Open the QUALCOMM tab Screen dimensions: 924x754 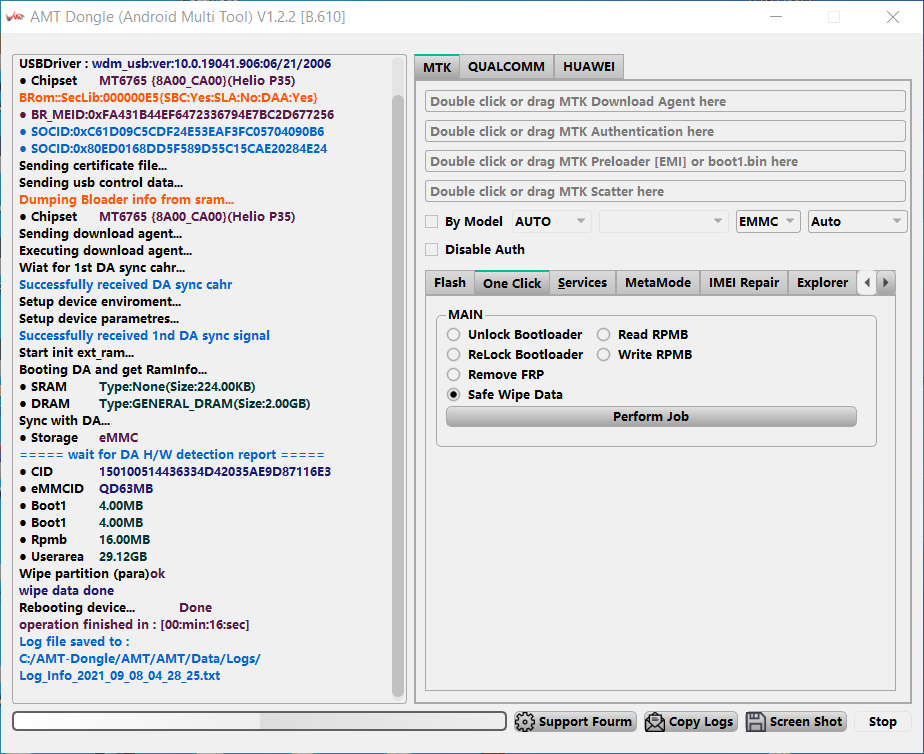[x=506, y=67]
